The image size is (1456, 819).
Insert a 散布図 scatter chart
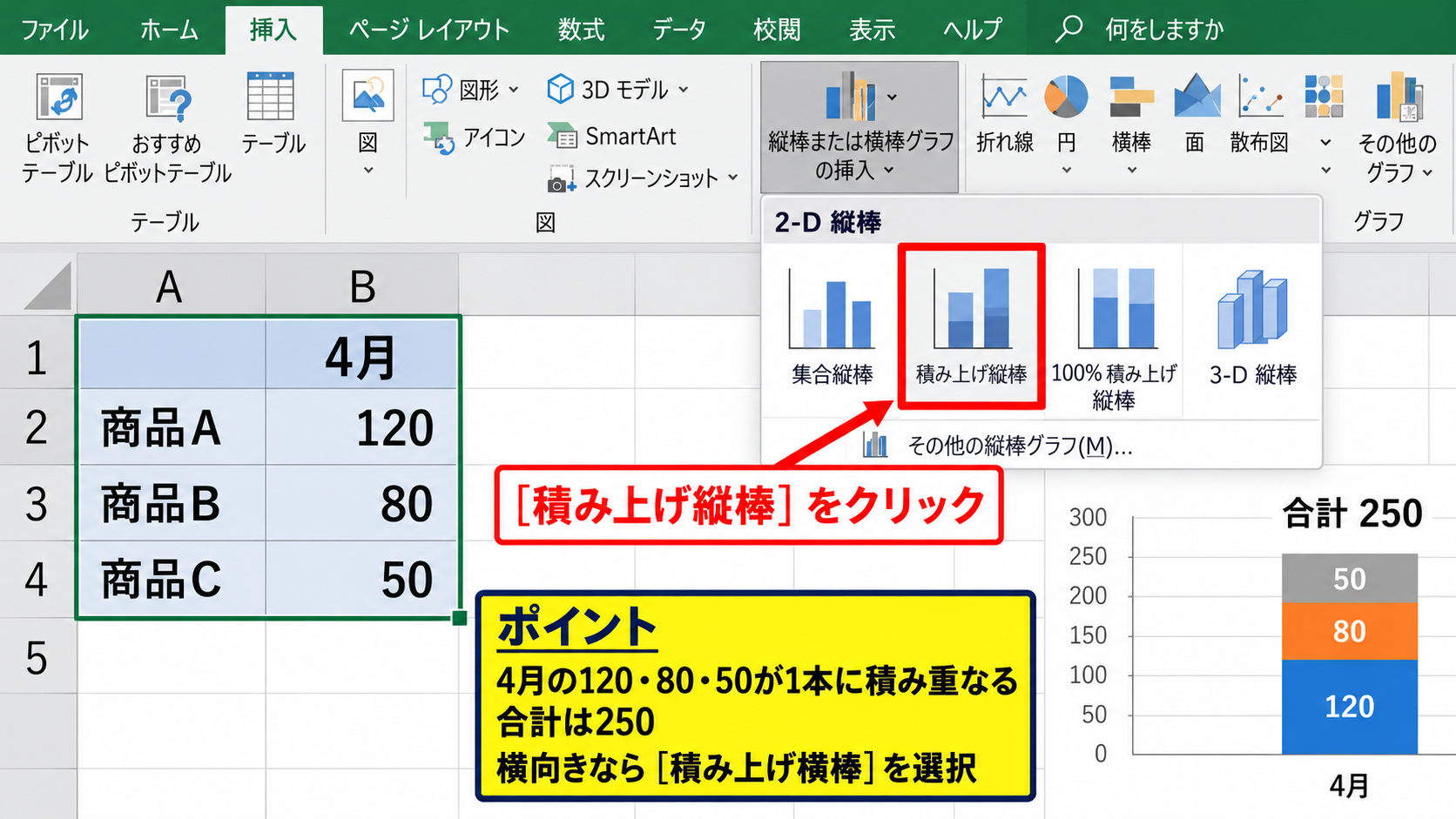click(1260, 115)
